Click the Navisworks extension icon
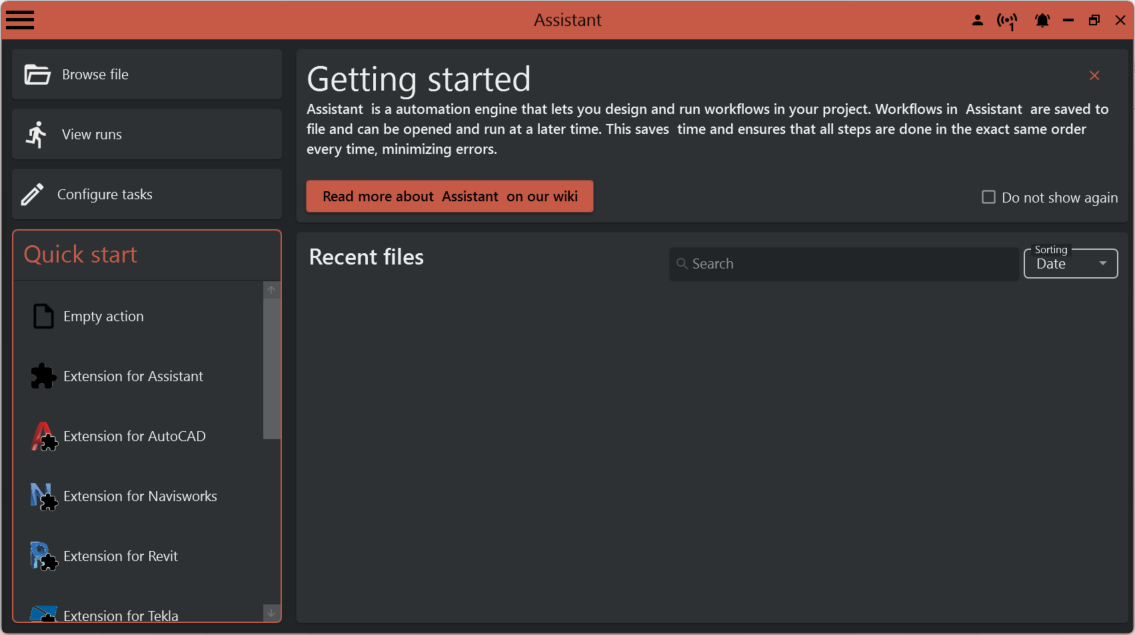 pos(43,497)
